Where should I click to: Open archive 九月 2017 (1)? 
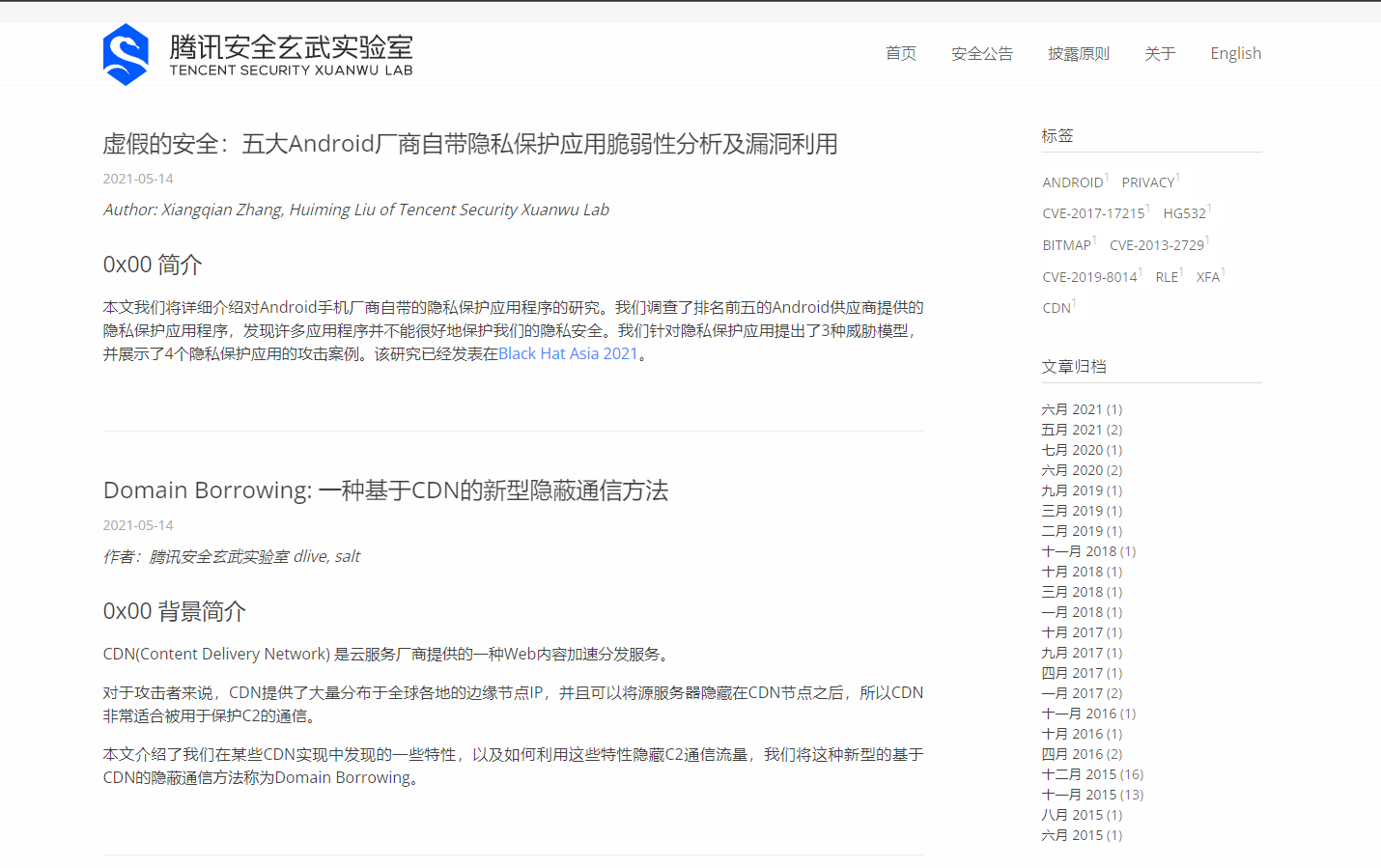click(x=1082, y=653)
